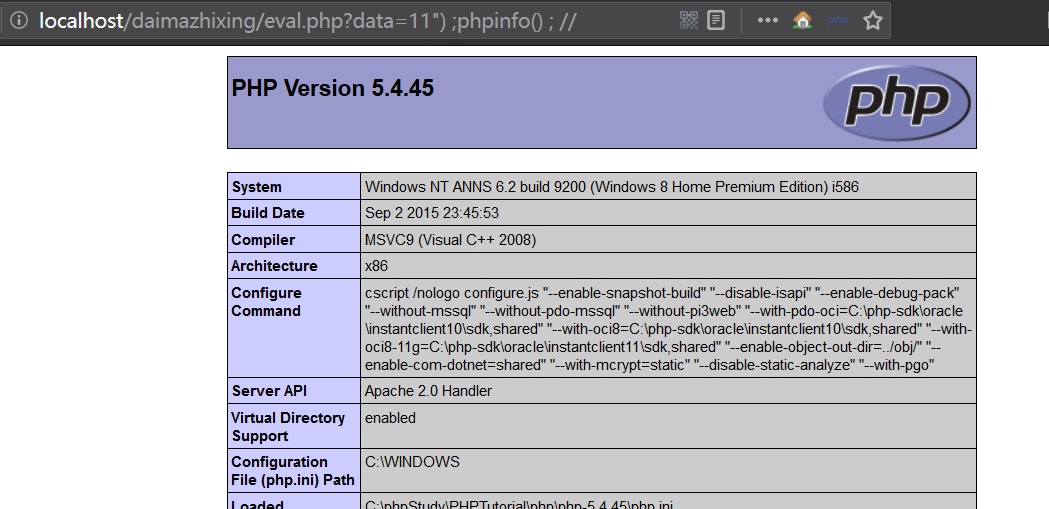
Task: Click the Configuration File (php.ini) Path label
Action: pyautogui.click(x=292, y=471)
